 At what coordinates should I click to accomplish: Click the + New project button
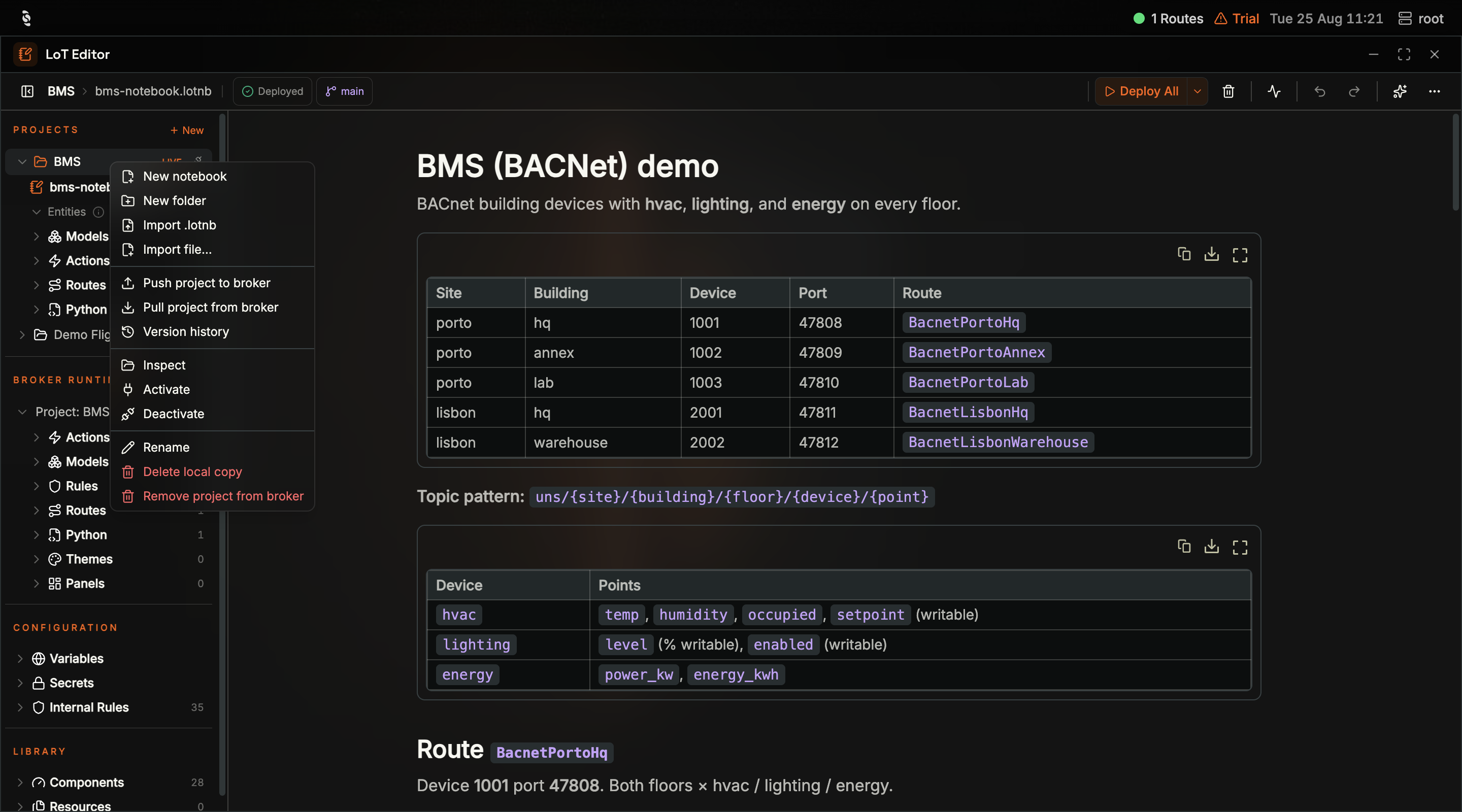(x=187, y=130)
